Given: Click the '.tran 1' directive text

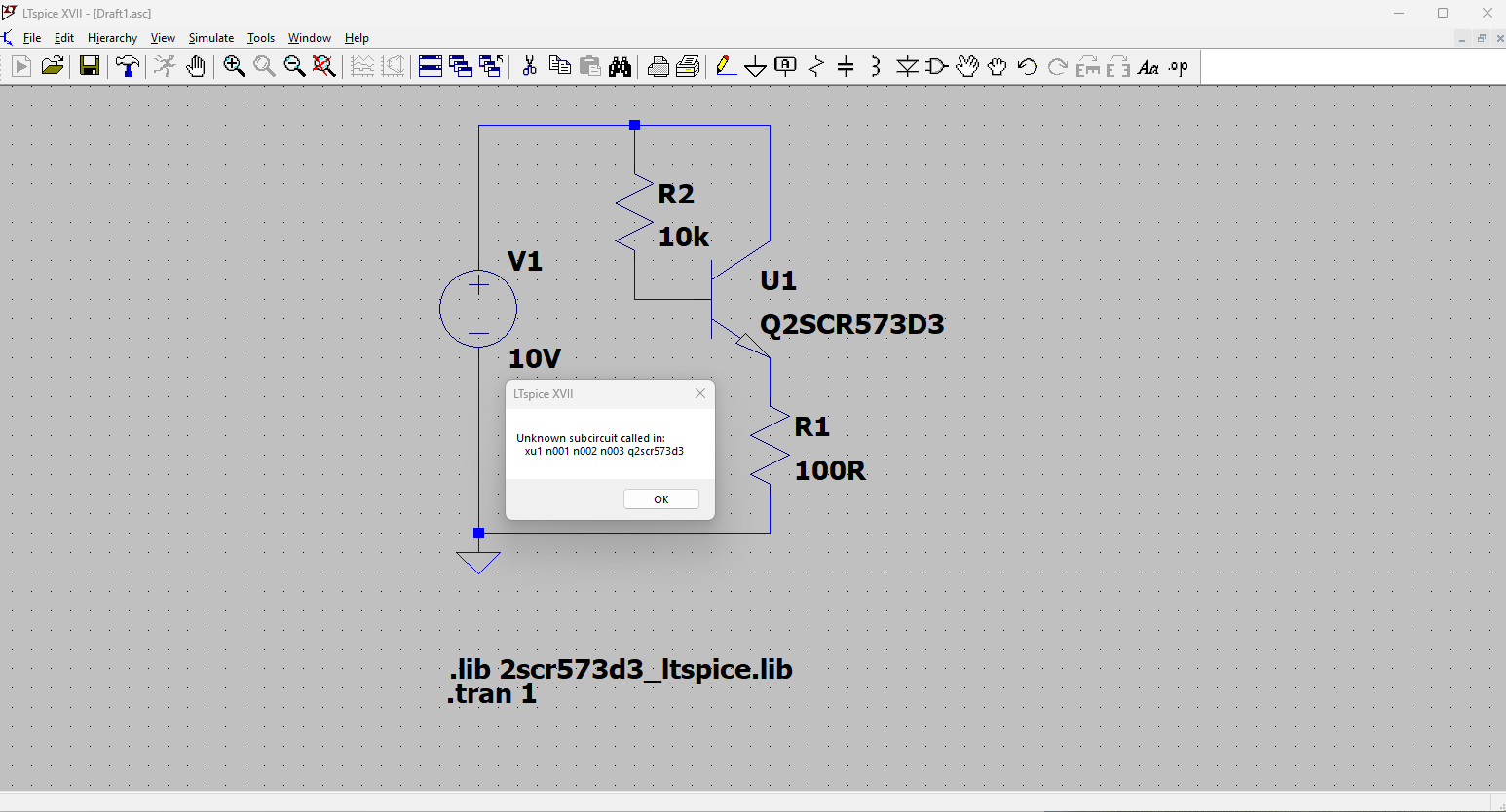Looking at the screenshot, I should (x=492, y=694).
